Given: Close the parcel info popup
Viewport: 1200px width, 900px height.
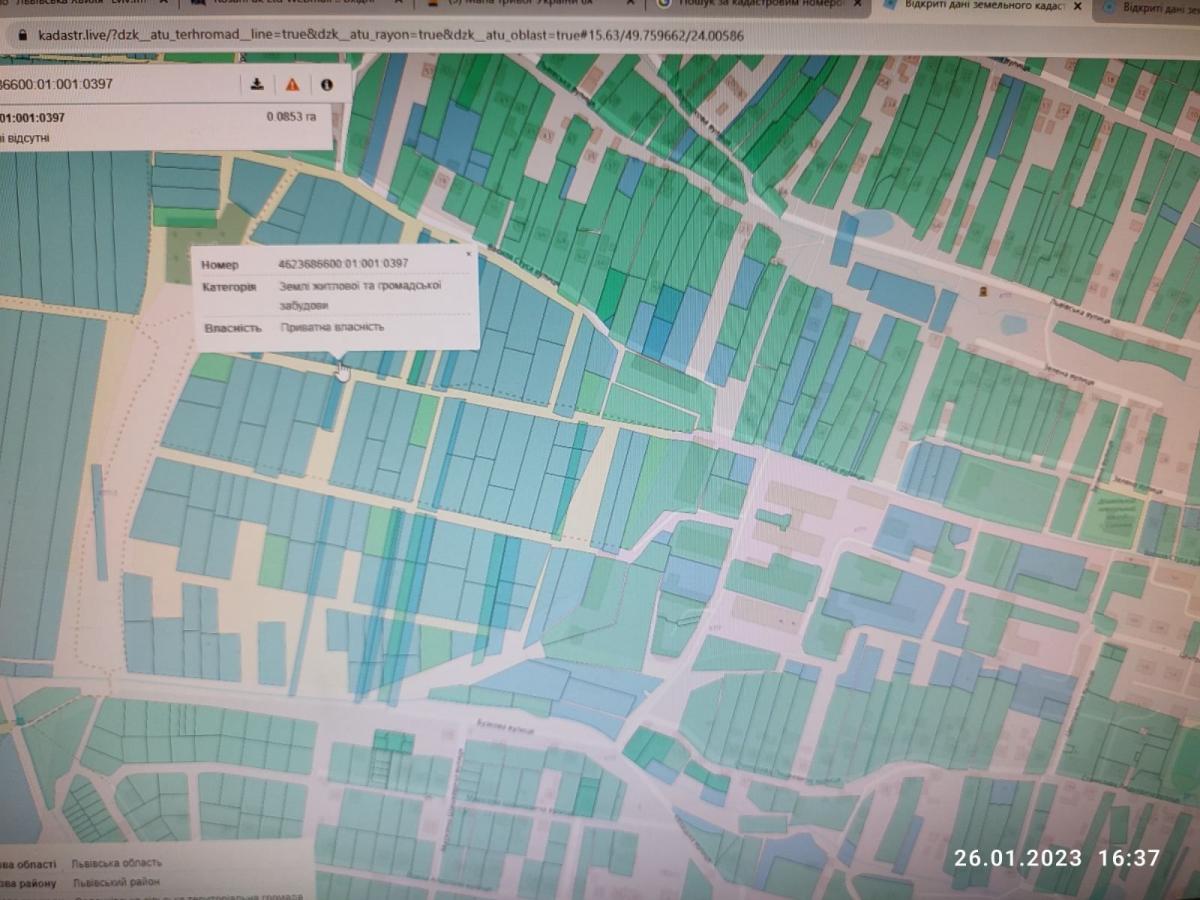Looking at the screenshot, I should tap(466, 254).
